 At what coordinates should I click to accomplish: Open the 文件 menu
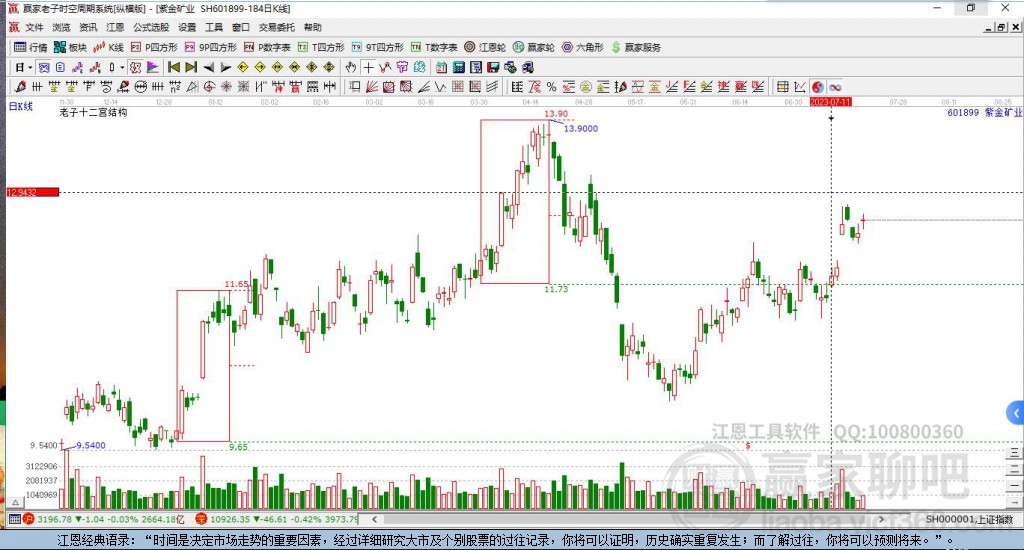pos(34,27)
